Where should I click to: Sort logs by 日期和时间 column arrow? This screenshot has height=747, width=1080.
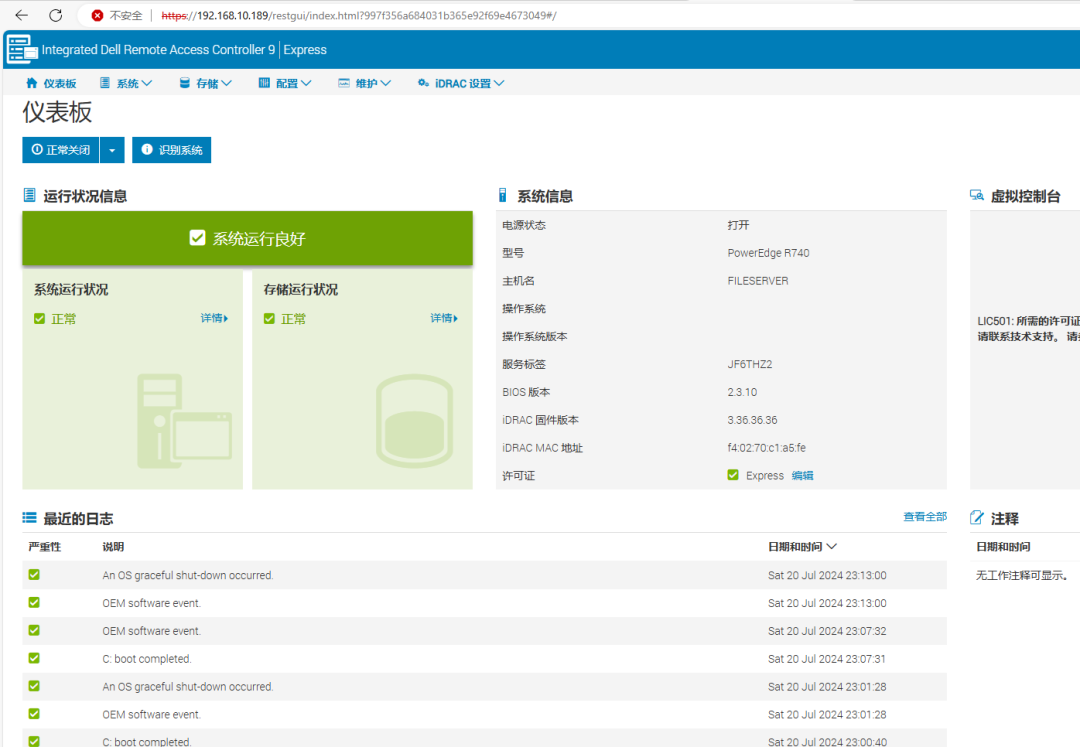[832, 547]
